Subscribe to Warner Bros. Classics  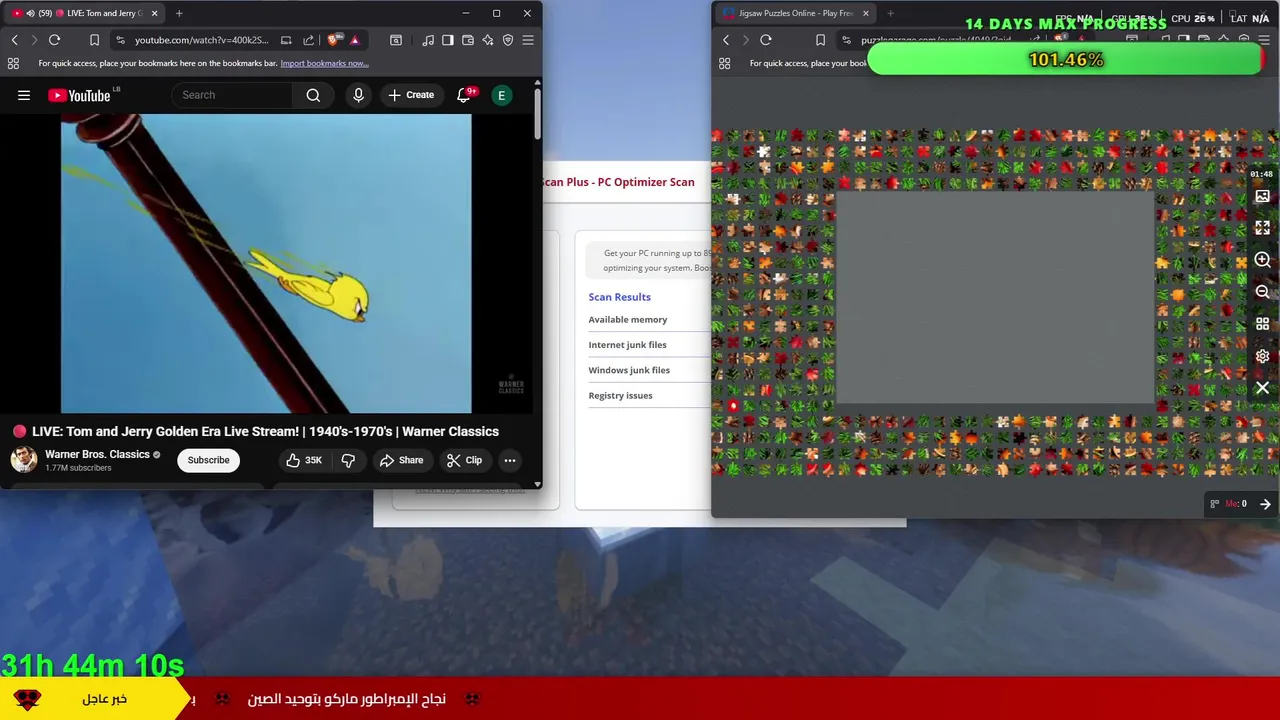pos(208,460)
